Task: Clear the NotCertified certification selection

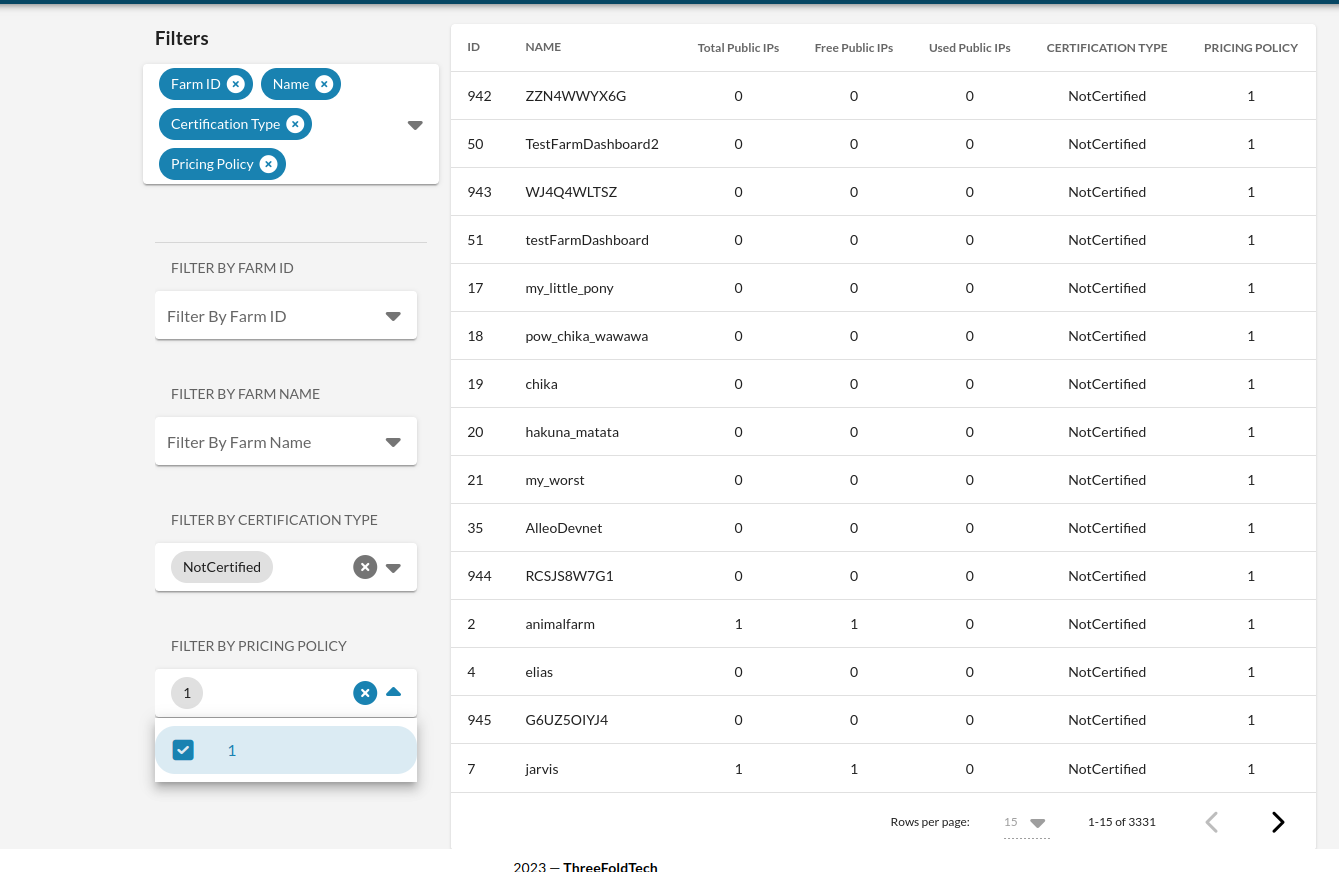Action: coord(365,566)
